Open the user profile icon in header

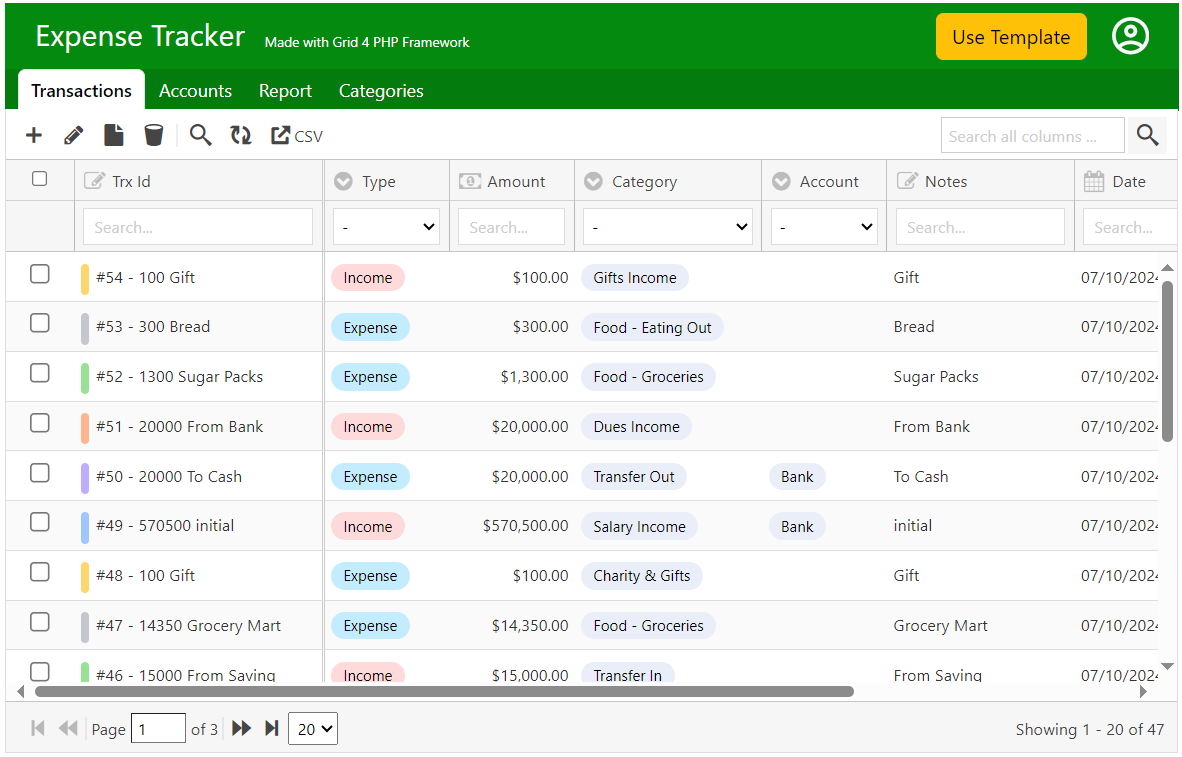click(1130, 37)
